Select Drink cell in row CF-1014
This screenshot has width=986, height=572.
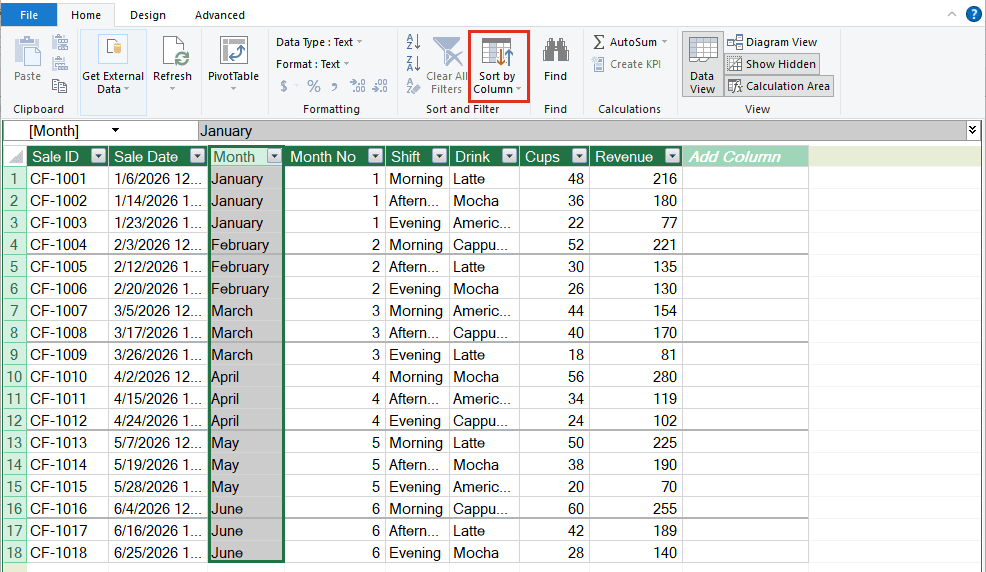click(484, 465)
